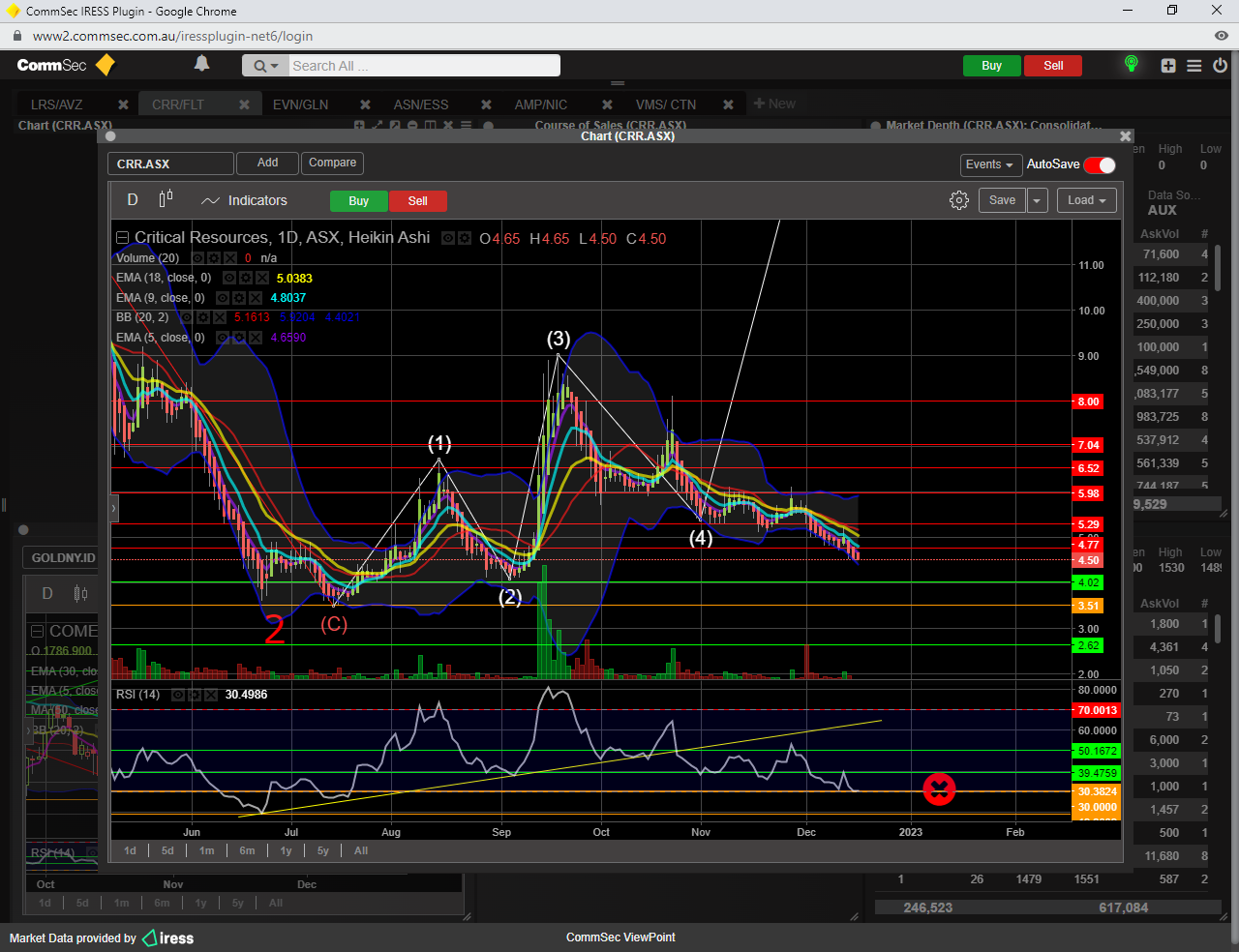Switch to the EVN/GLN tab
The height and width of the screenshot is (952, 1239).
coord(300,104)
